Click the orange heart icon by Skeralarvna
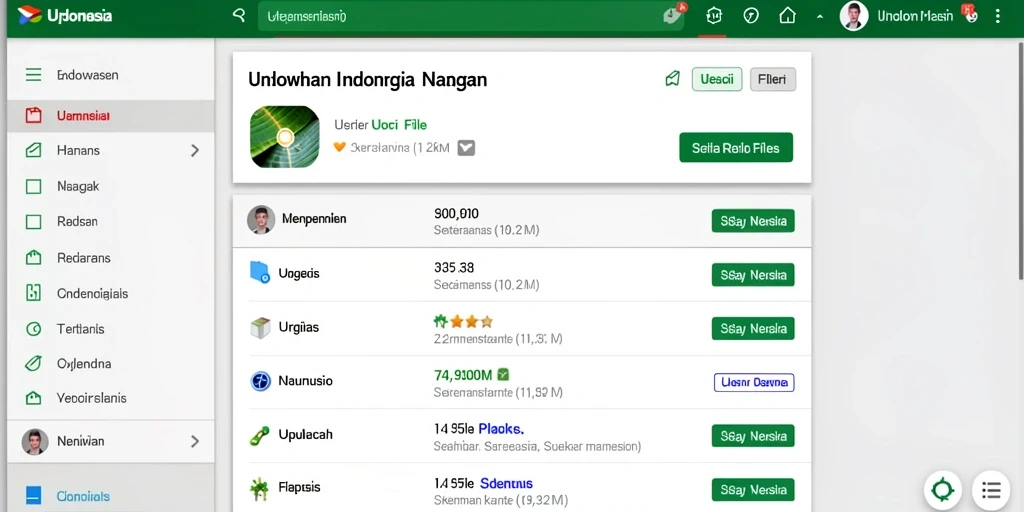The width and height of the screenshot is (1024, 512). pos(339,147)
